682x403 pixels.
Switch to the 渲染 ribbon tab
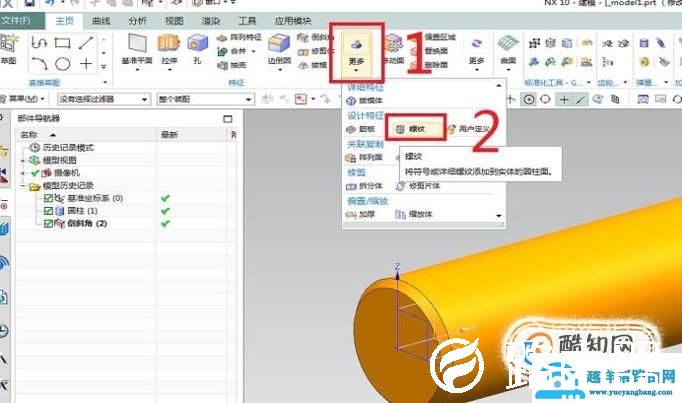(211, 21)
